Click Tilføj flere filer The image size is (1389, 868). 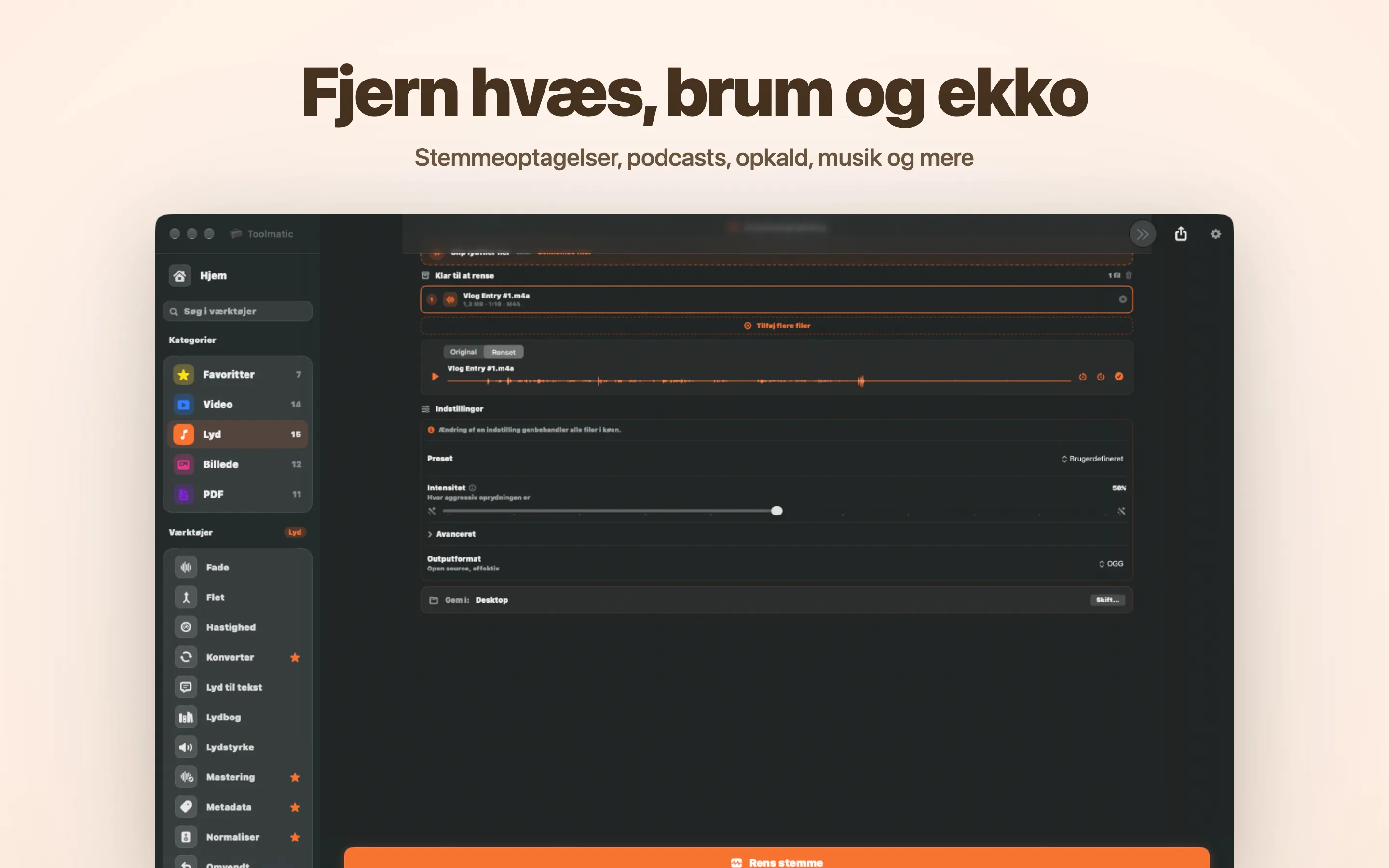(x=776, y=325)
